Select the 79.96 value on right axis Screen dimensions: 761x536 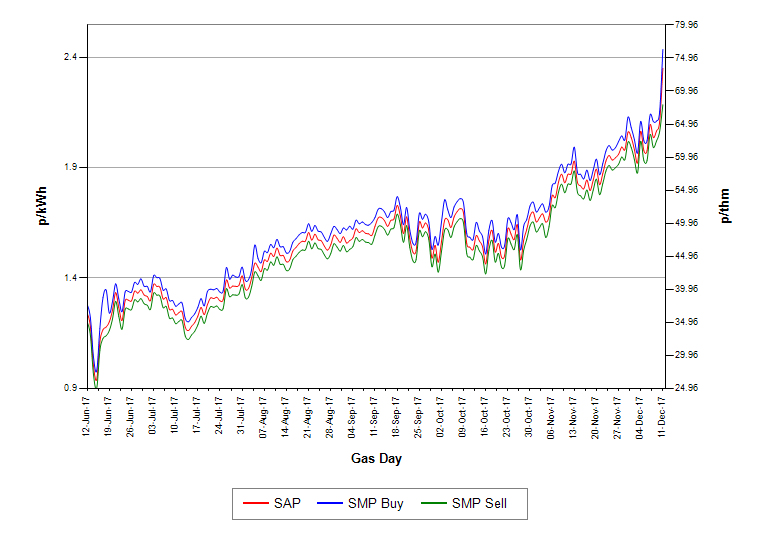point(687,24)
